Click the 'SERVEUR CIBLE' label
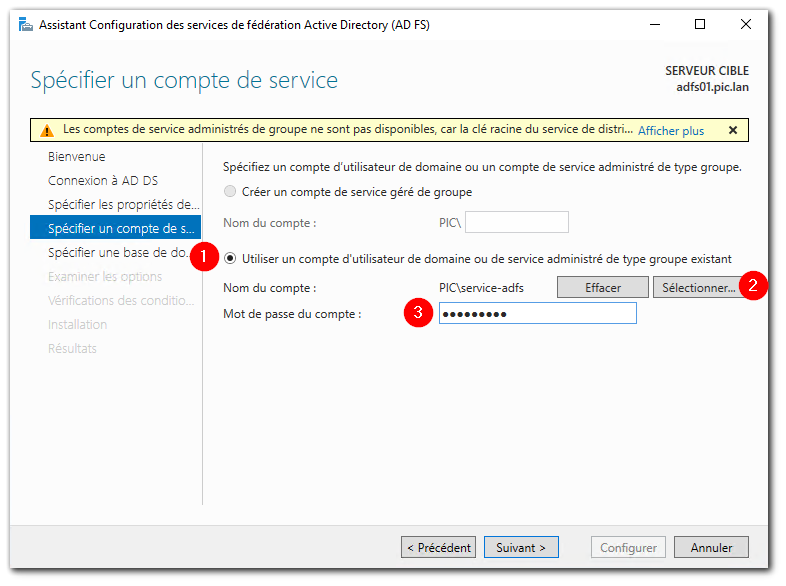The height and width of the screenshot is (586, 786). [x=707, y=71]
